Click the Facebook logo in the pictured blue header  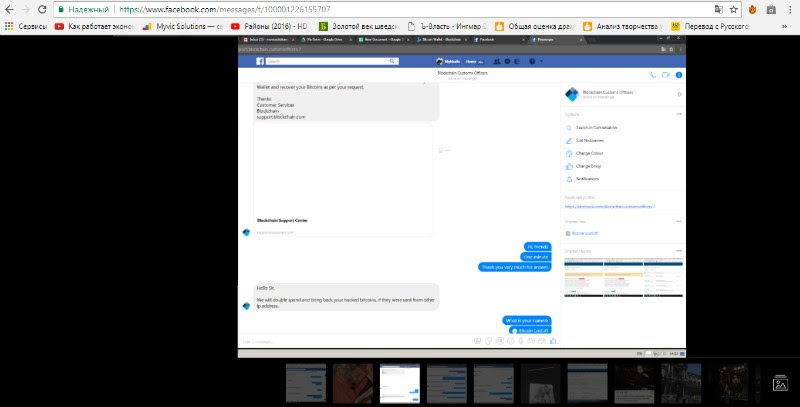point(260,61)
